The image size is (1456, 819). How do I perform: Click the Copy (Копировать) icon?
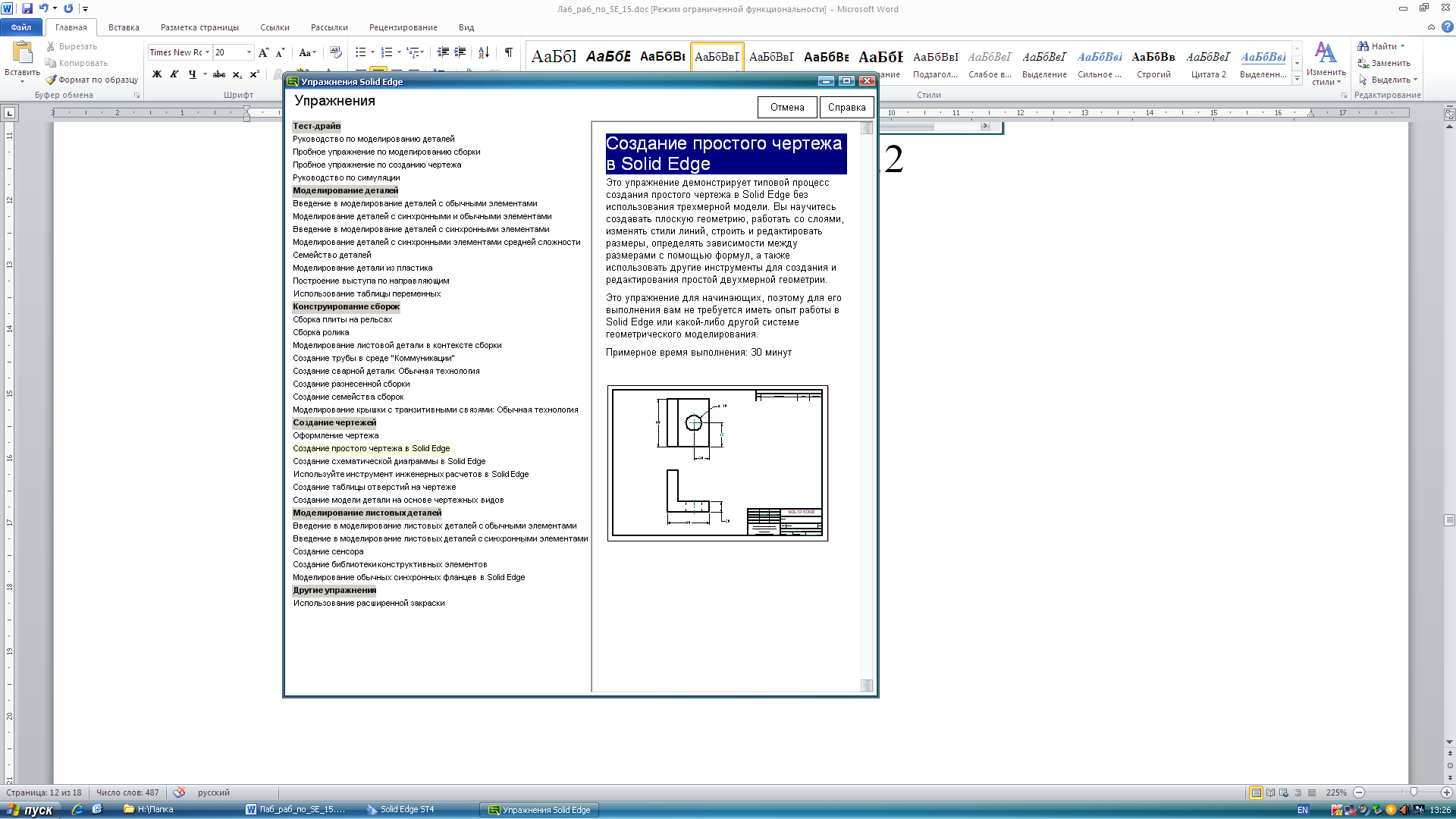51,63
